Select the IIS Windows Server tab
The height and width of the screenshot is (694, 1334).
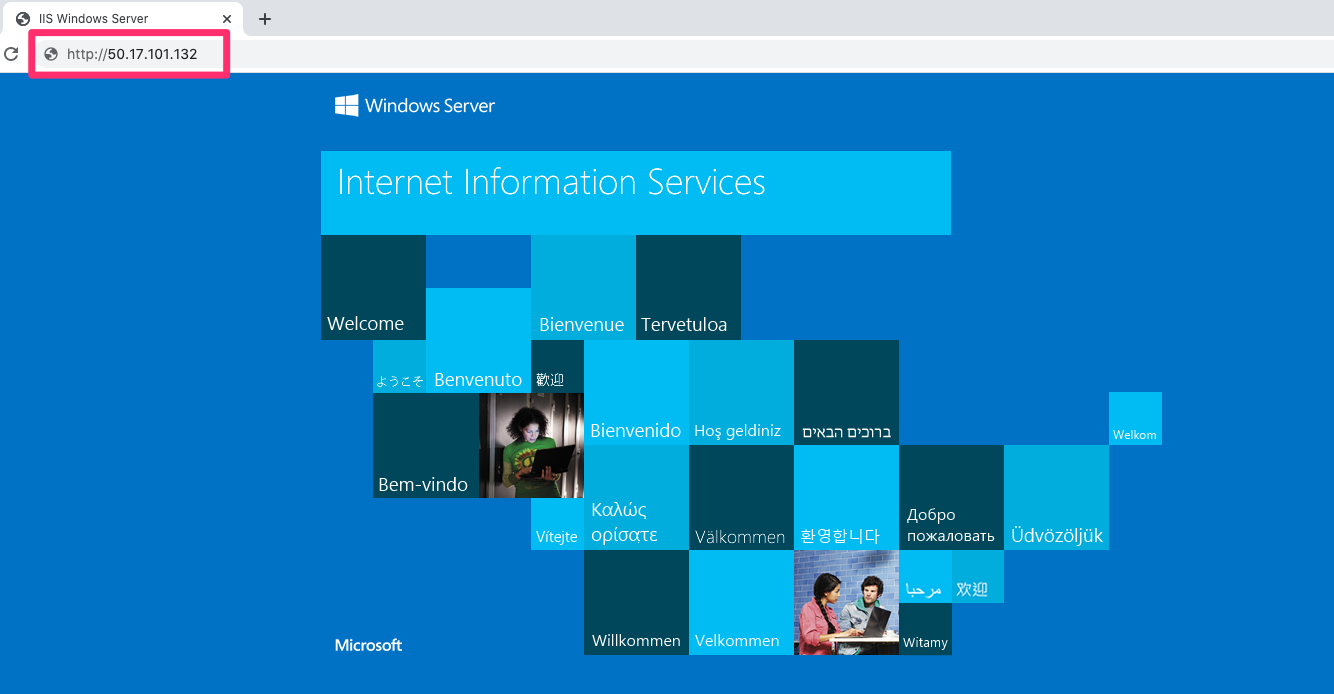click(x=122, y=19)
